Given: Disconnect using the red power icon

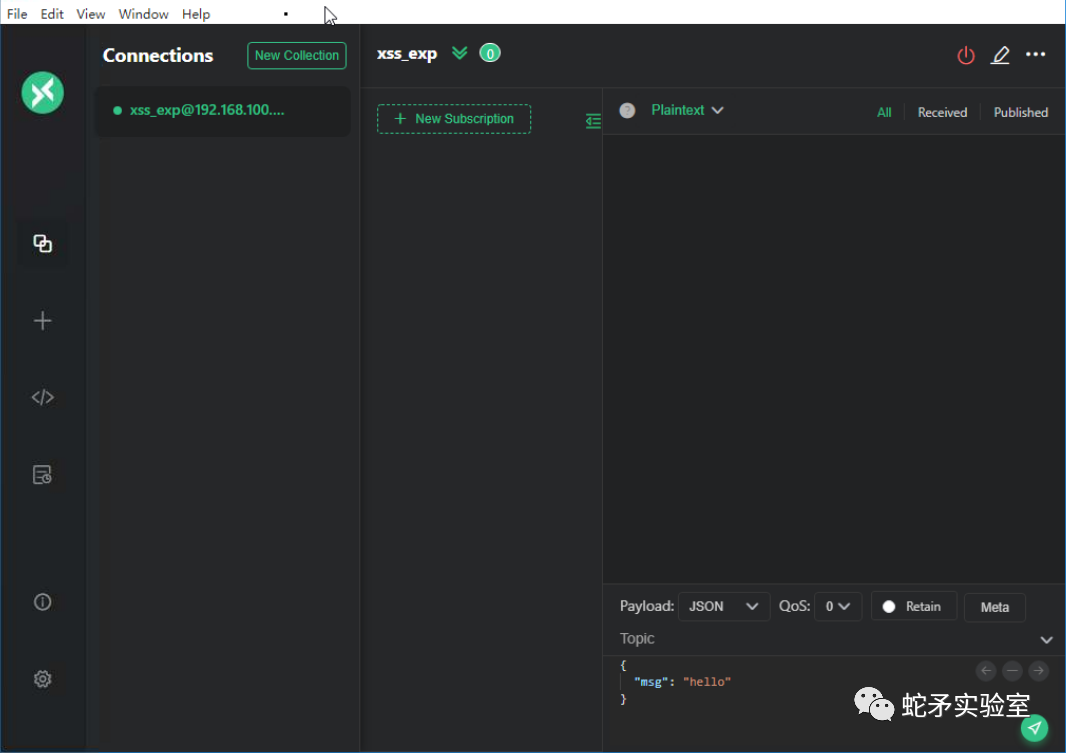Looking at the screenshot, I should coord(966,55).
